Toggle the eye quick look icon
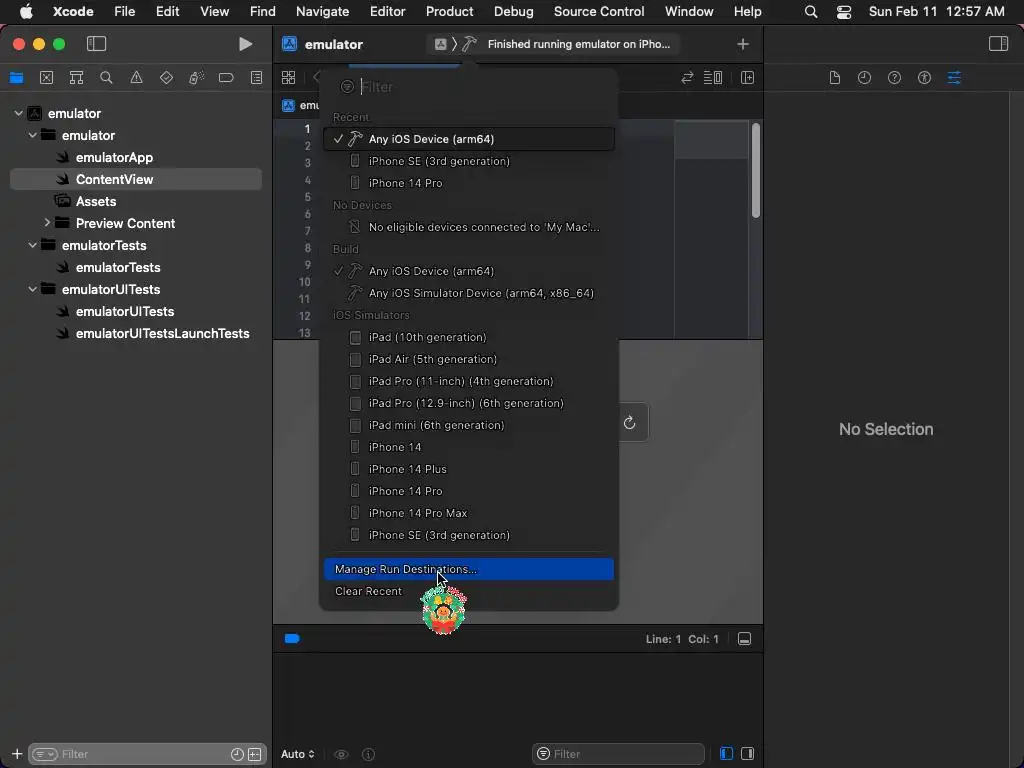The height and width of the screenshot is (768, 1024). point(341,754)
